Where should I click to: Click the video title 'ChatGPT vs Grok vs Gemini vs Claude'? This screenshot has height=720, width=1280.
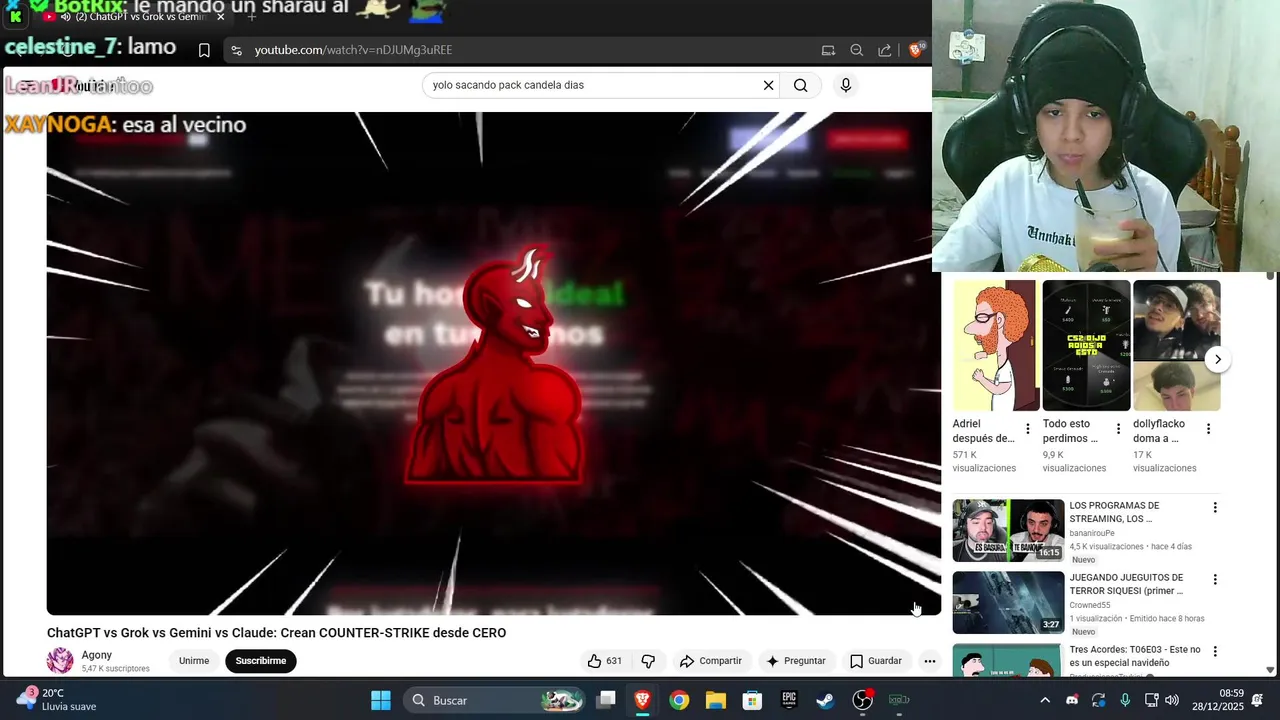tap(277, 633)
